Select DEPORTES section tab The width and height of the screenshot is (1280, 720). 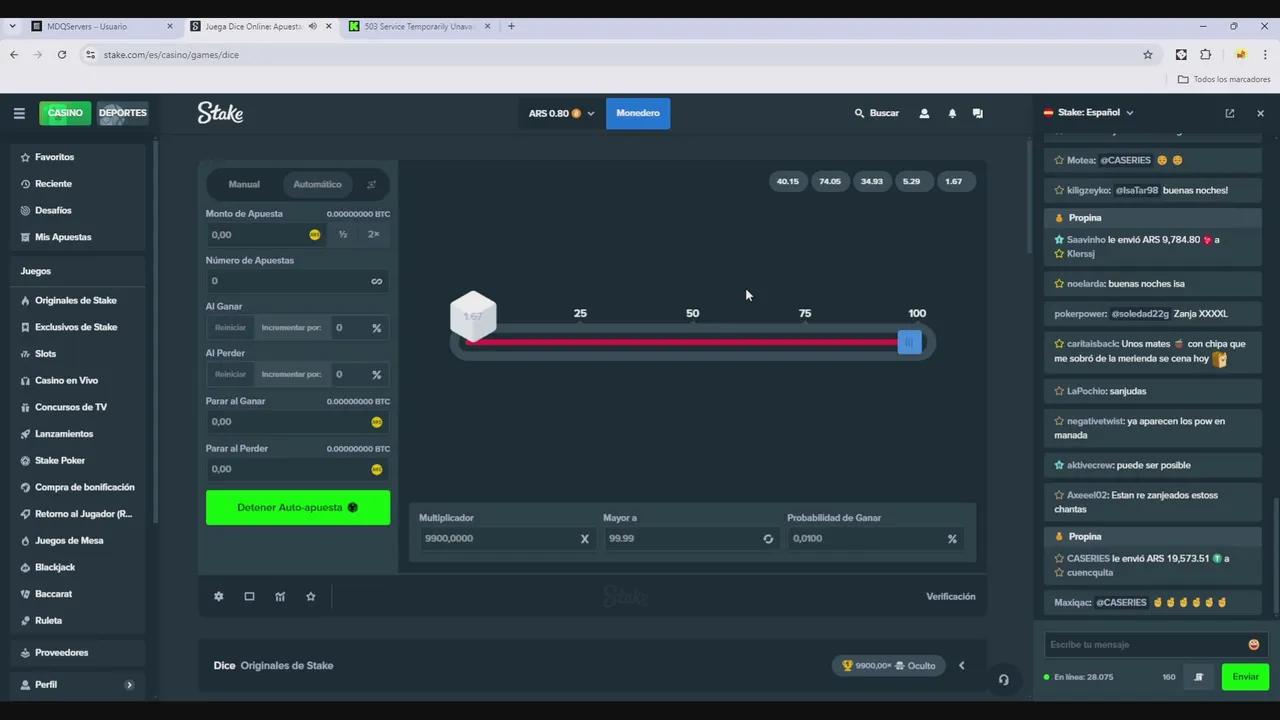point(123,113)
